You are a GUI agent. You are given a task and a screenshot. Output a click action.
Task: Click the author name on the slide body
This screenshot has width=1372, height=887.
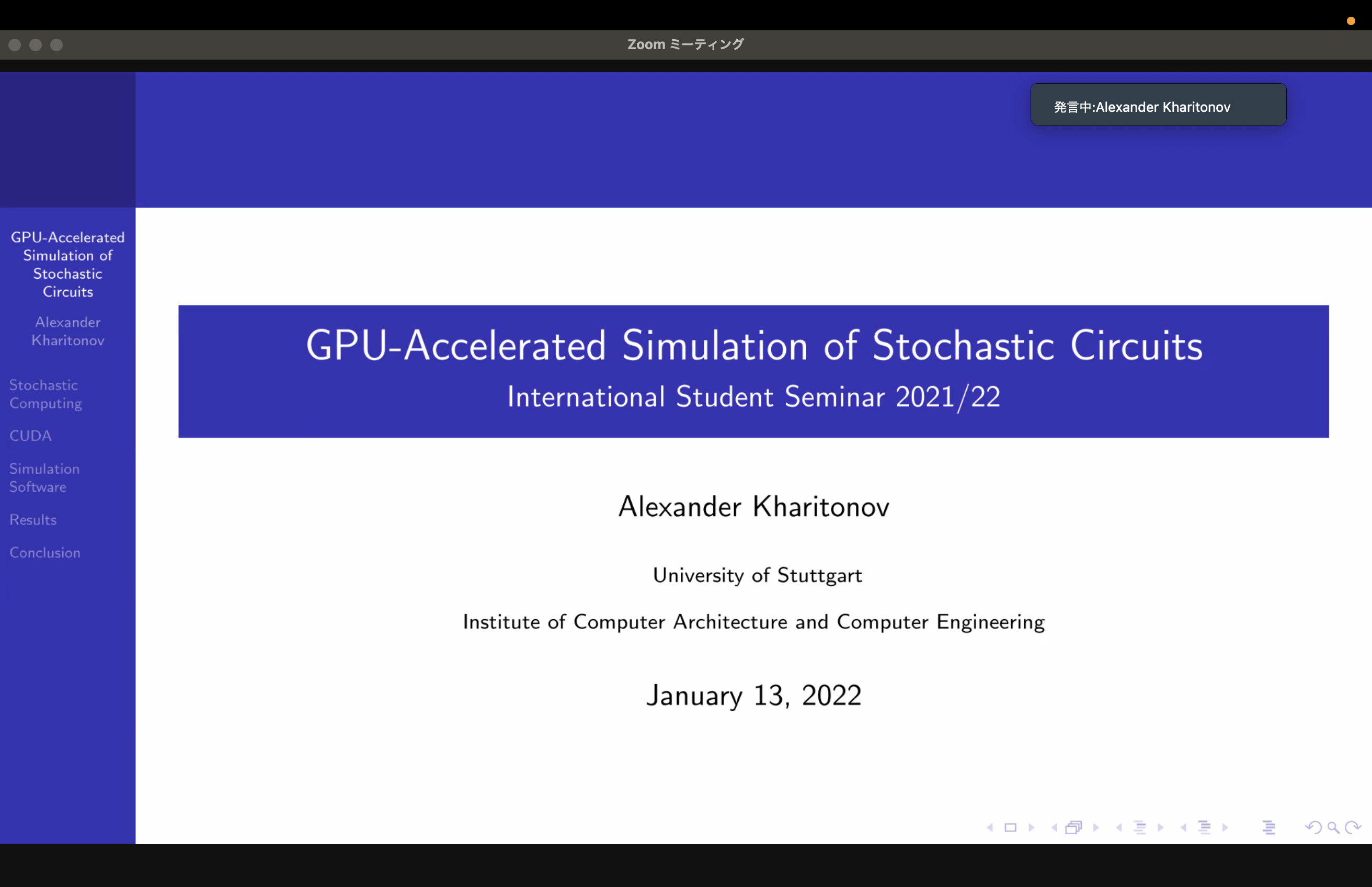tap(753, 507)
